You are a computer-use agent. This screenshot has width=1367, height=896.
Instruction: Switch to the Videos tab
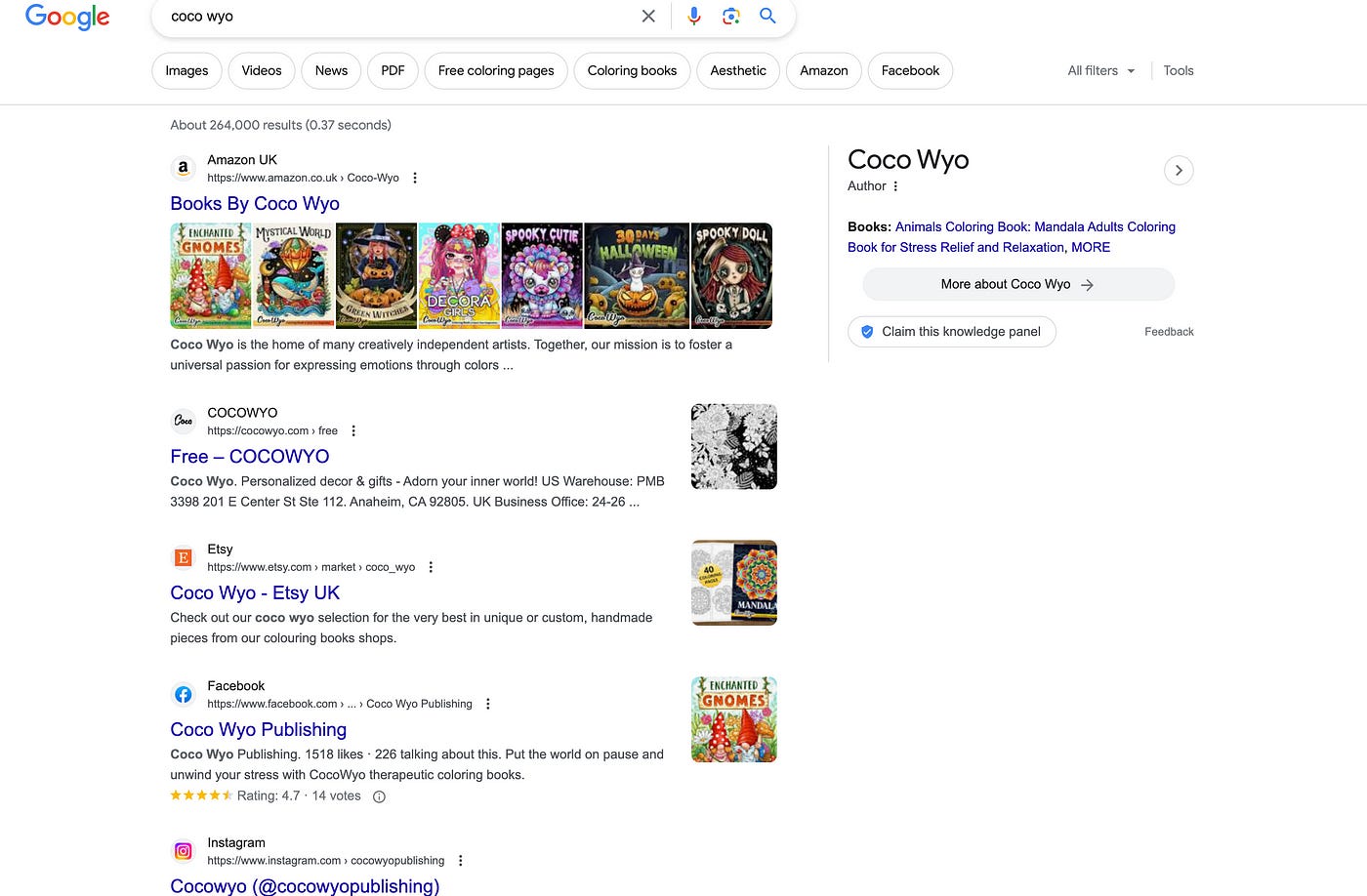click(262, 70)
